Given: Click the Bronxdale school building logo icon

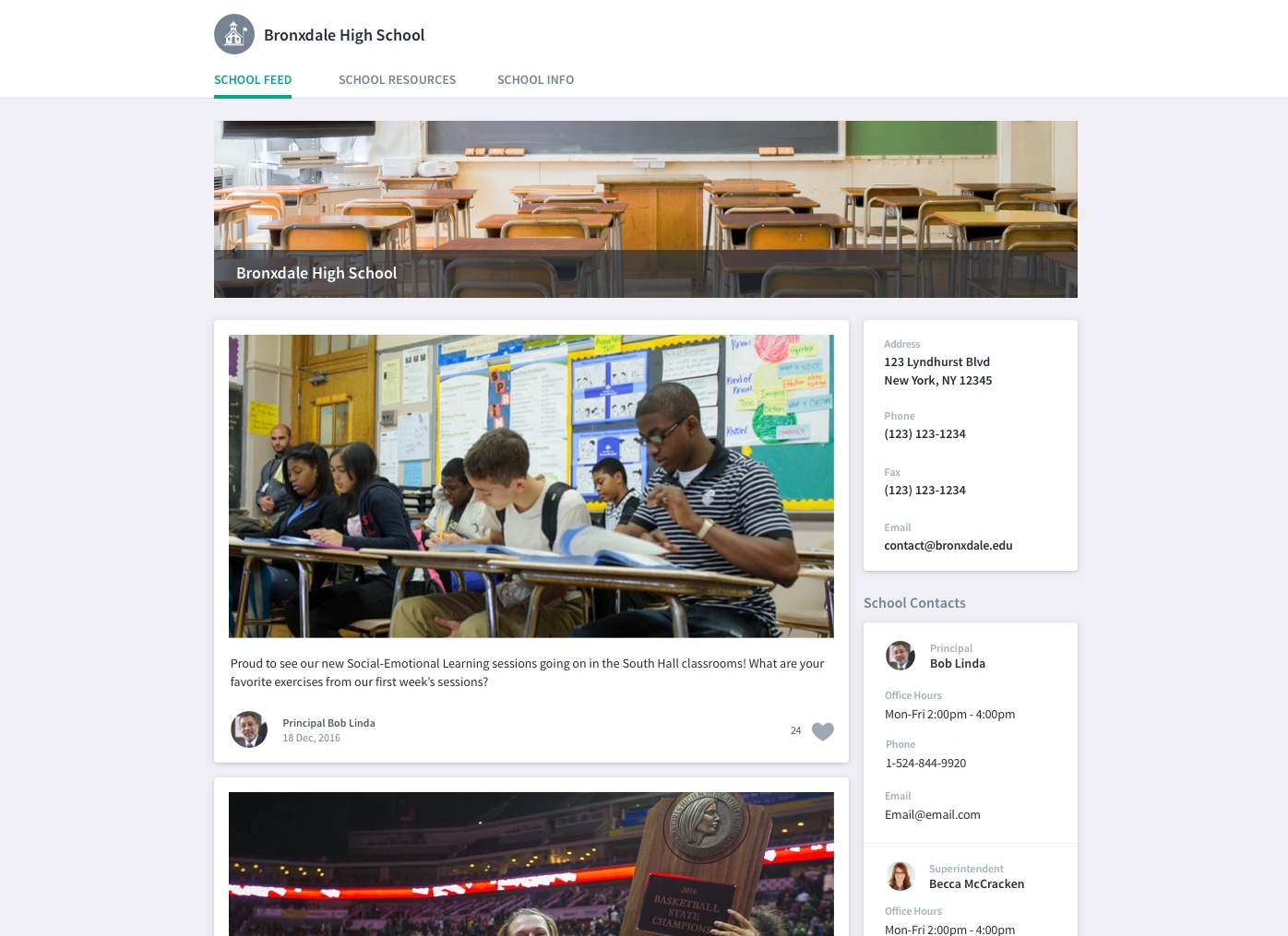Looking at the screenshot, I should [x=234, y=34].
